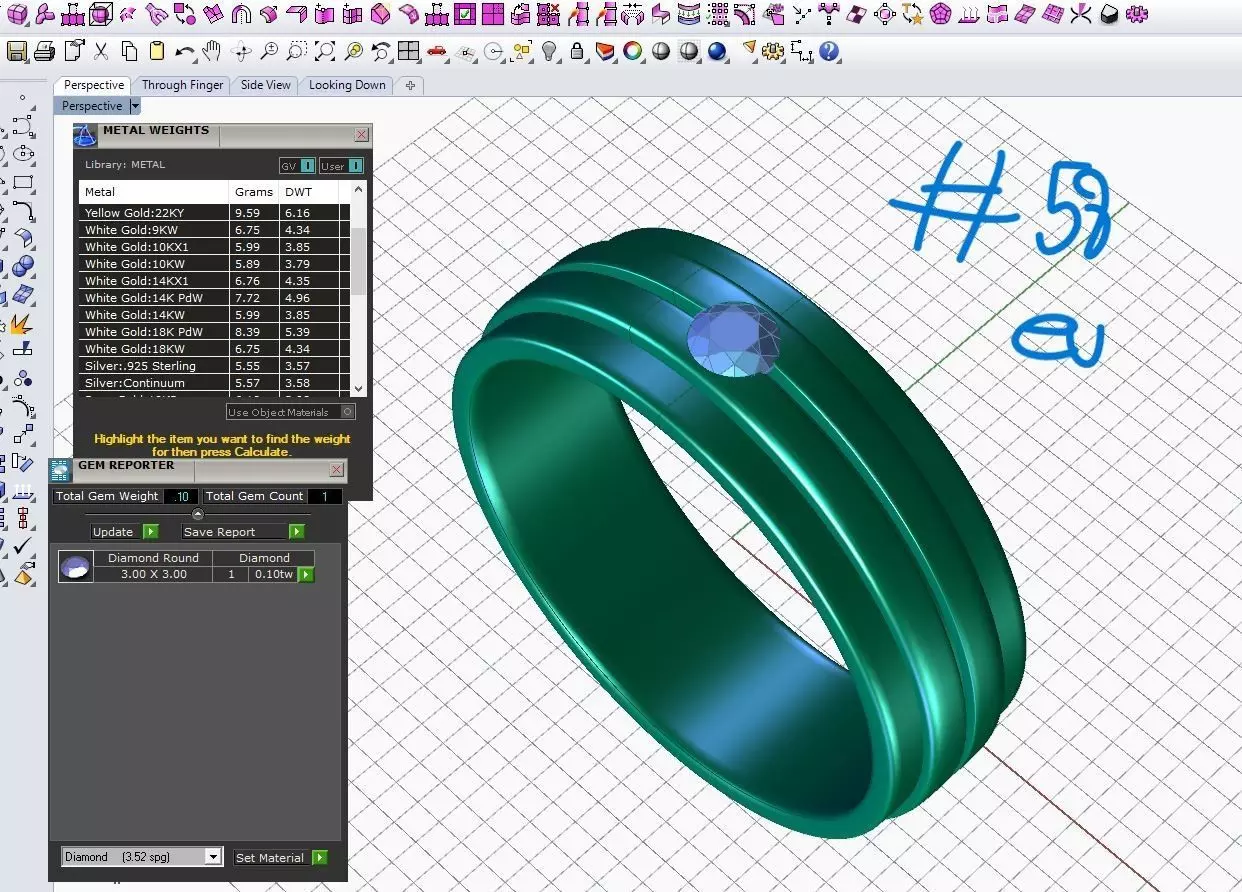The height and width of the screenshot is (892, 1242).
Task: Select the White Gold:18KW row
Action: tap(214, 349)
